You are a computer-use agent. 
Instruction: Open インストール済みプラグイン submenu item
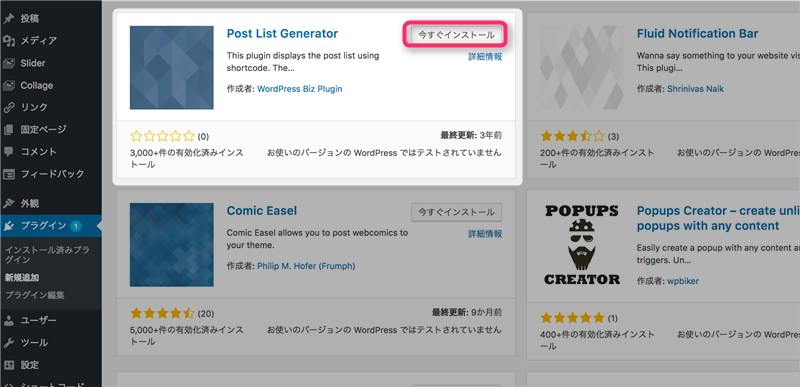[47, 255]
